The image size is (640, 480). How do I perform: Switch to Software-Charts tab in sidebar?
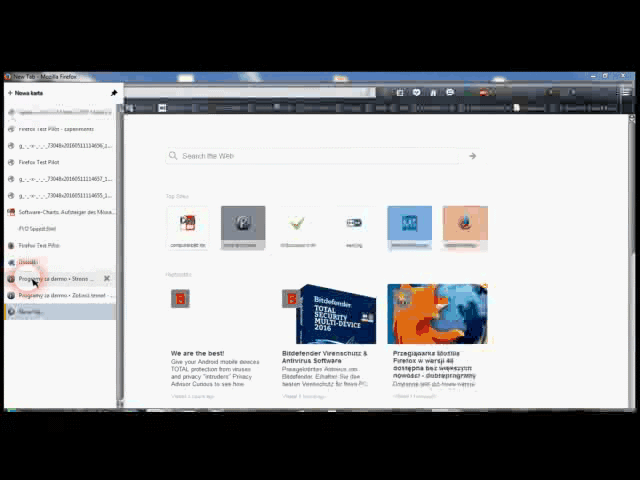coord(66,212)
